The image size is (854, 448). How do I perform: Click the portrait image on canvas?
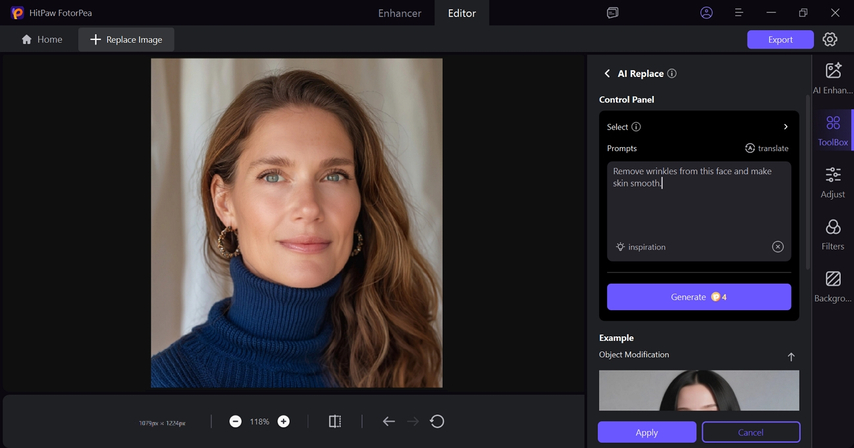pyautogui.click(x=297, y=223)
